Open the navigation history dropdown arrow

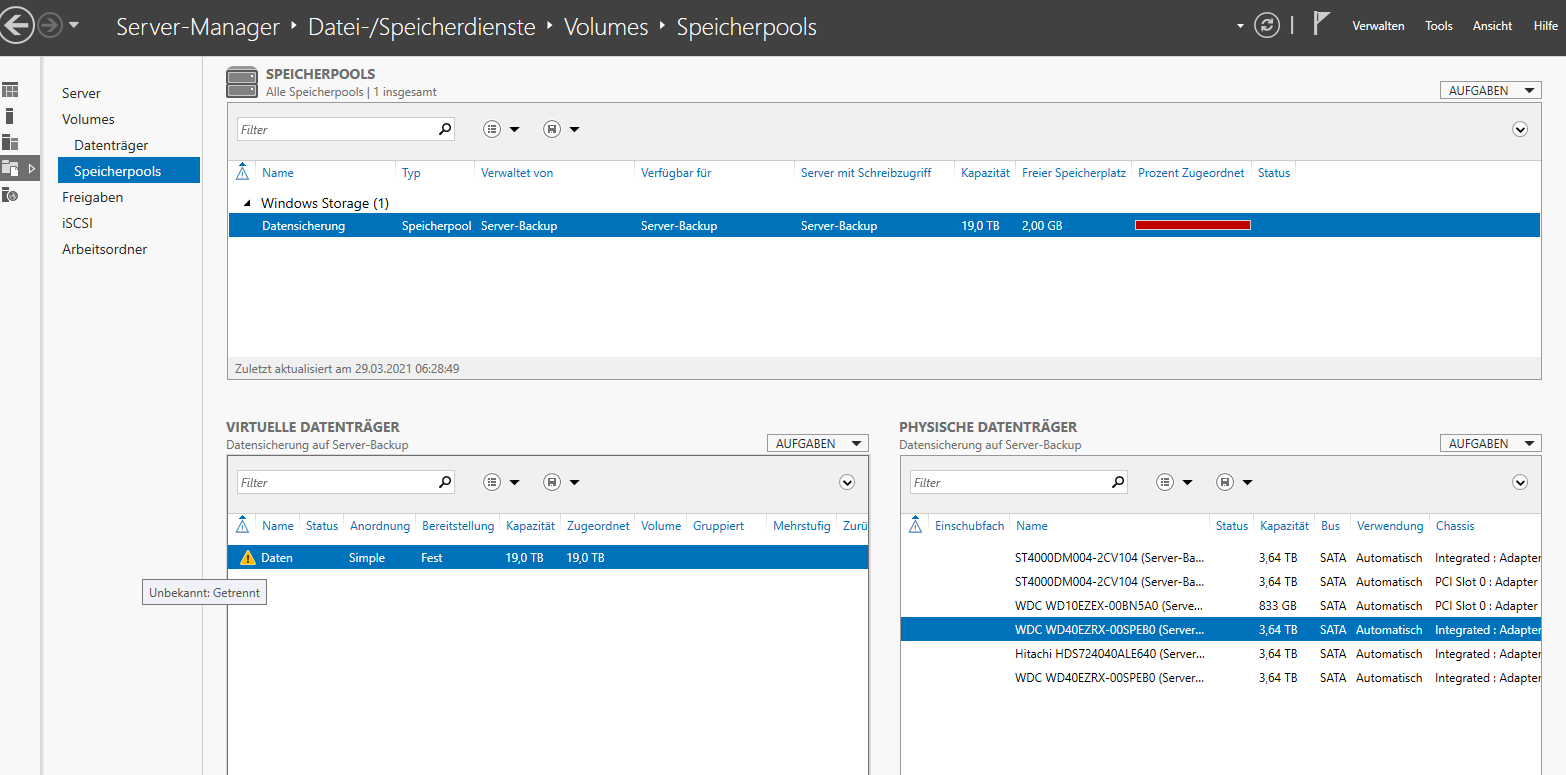[x=74, y=25]
